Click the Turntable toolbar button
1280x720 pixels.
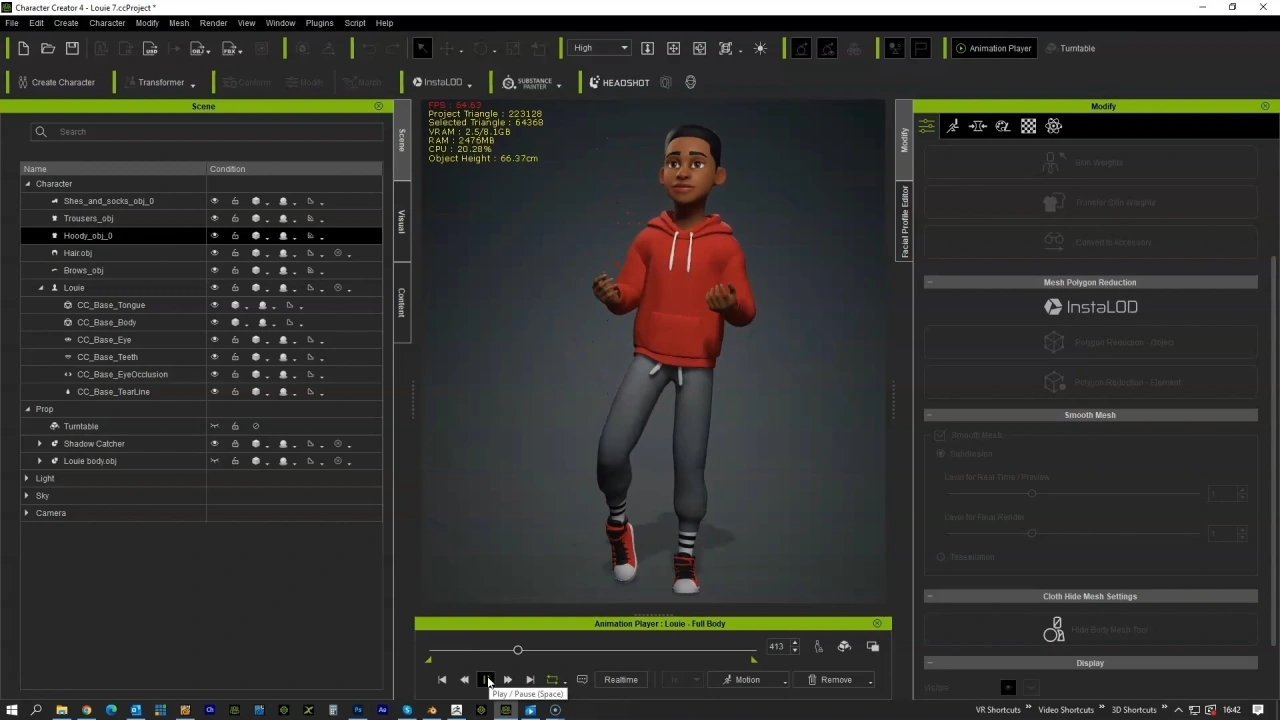[x=1070, y=48]
